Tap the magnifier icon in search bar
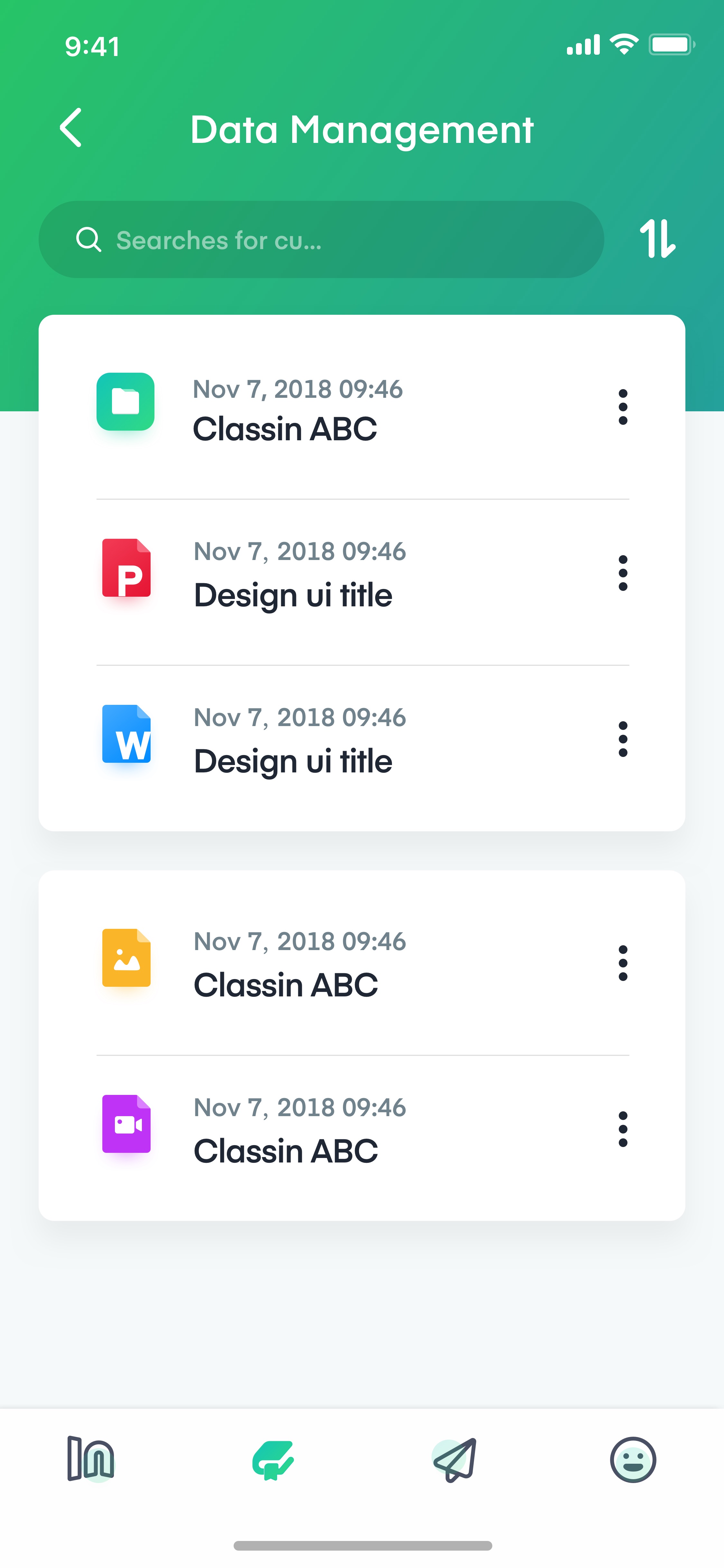Viewport: 724px width, 1568px height. pyautogui.click(x=88, y=240)
